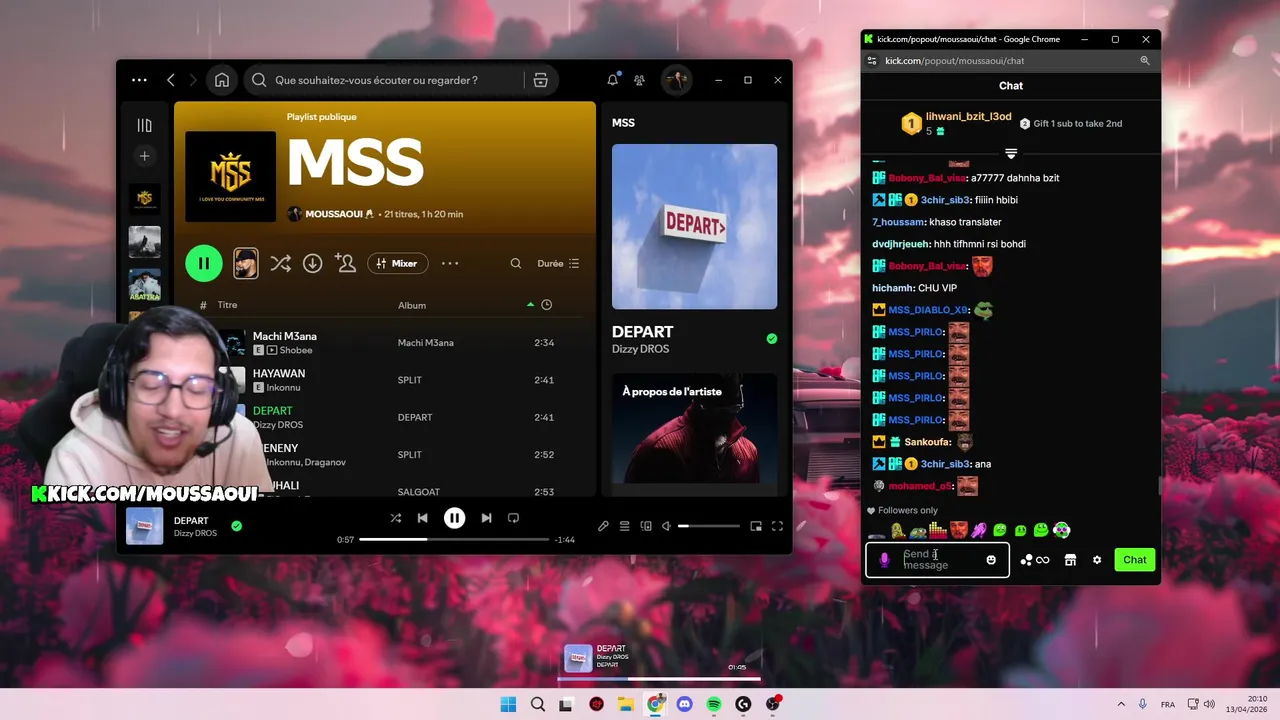Mute Spotify volume speaker icon

667,526
